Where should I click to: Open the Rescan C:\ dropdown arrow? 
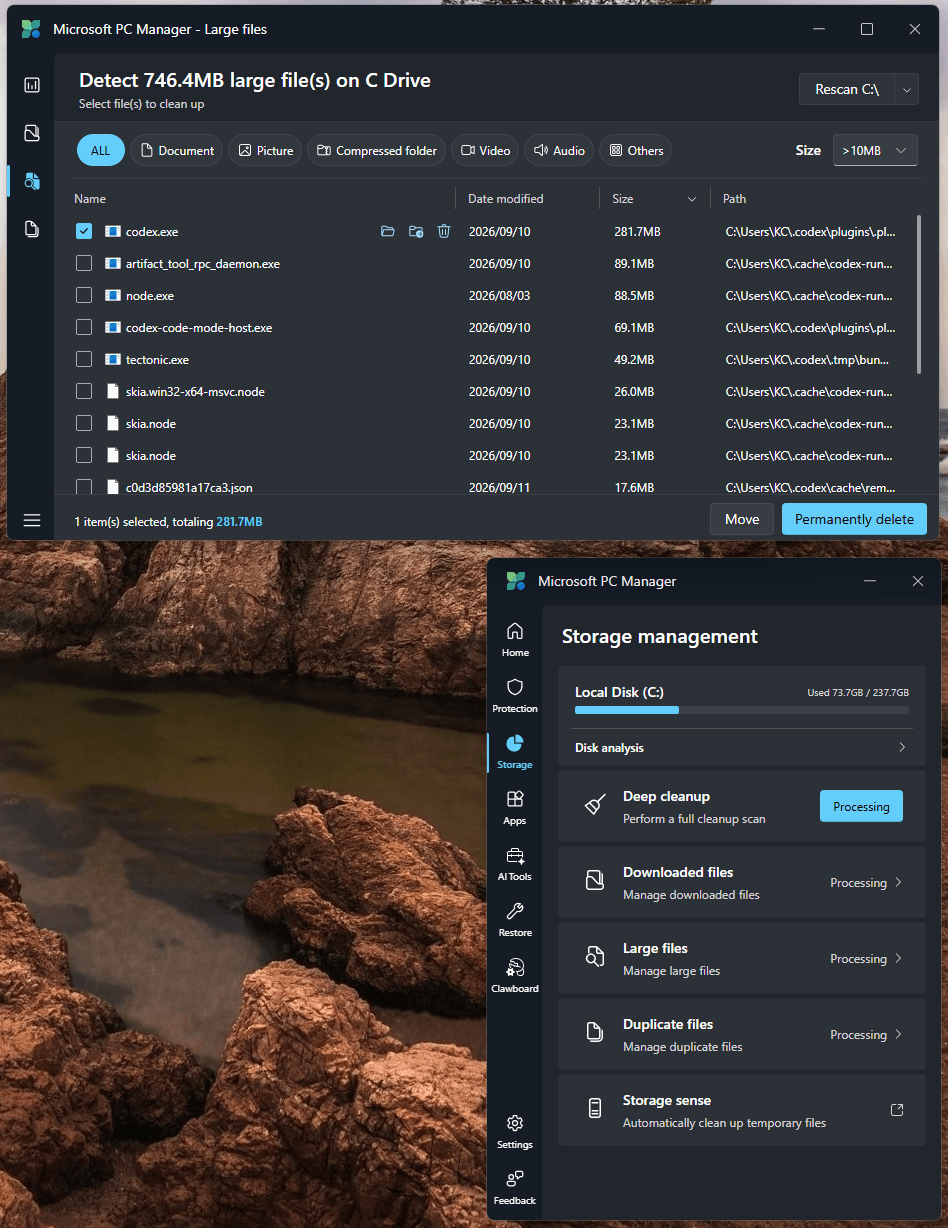coord(907,89)
